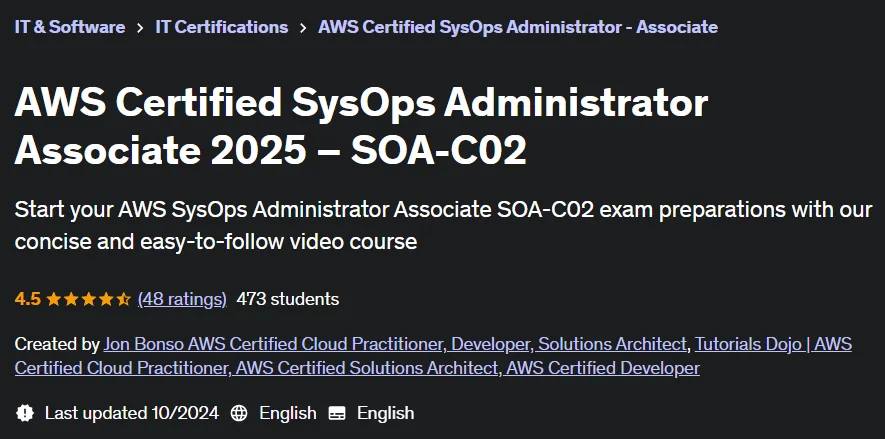Open the (48 ratings) link
The height and width of the screenshot is (439, 885).
182,299
